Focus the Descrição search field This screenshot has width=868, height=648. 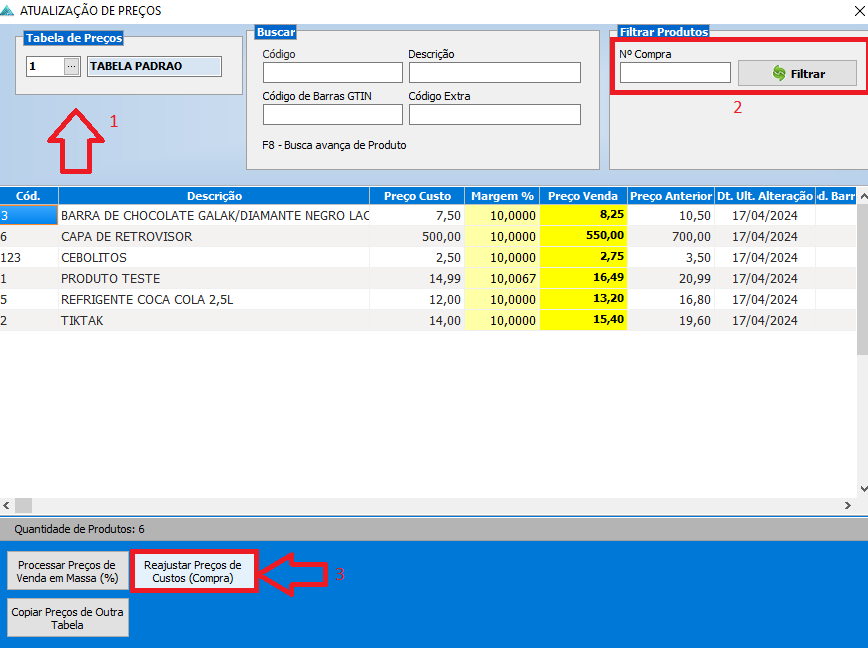pyautogui.click(x=494, y=72)
